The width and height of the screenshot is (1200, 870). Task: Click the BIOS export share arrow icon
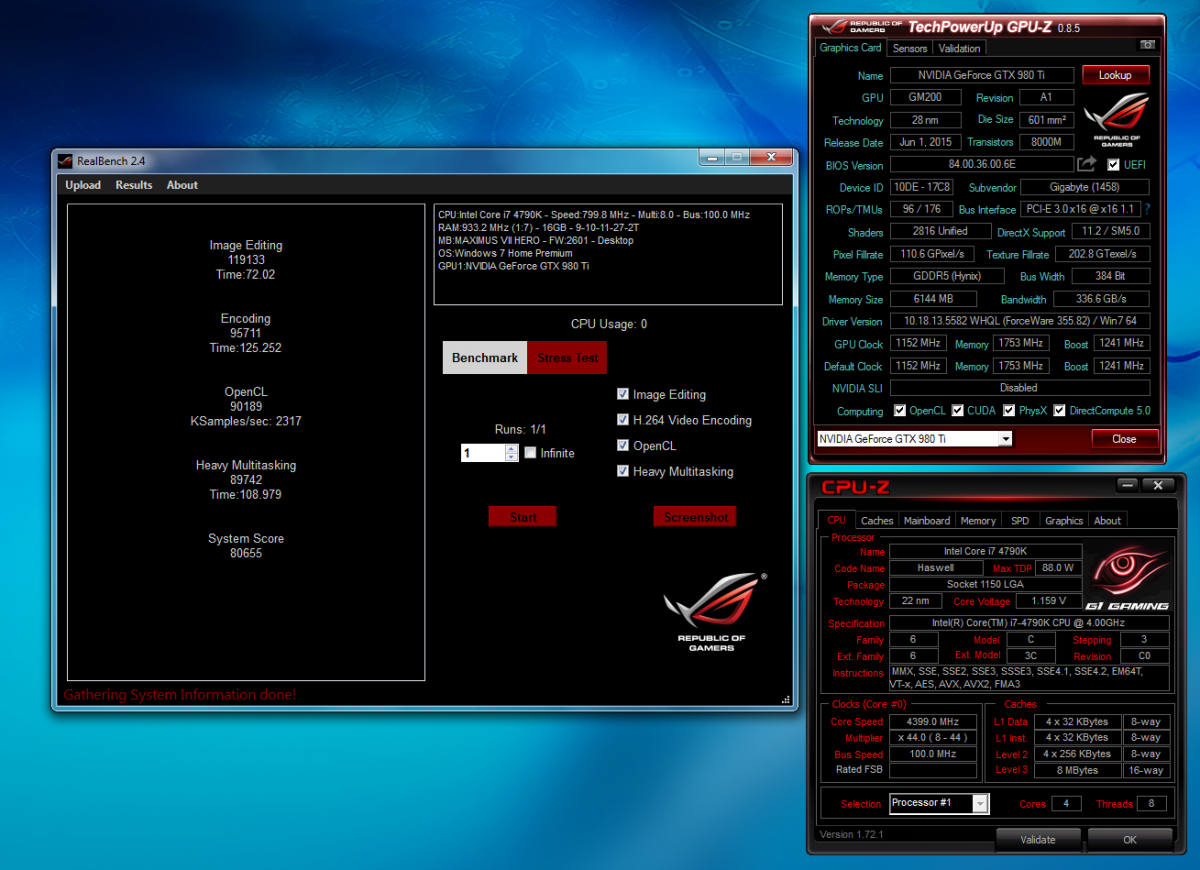1086,164
